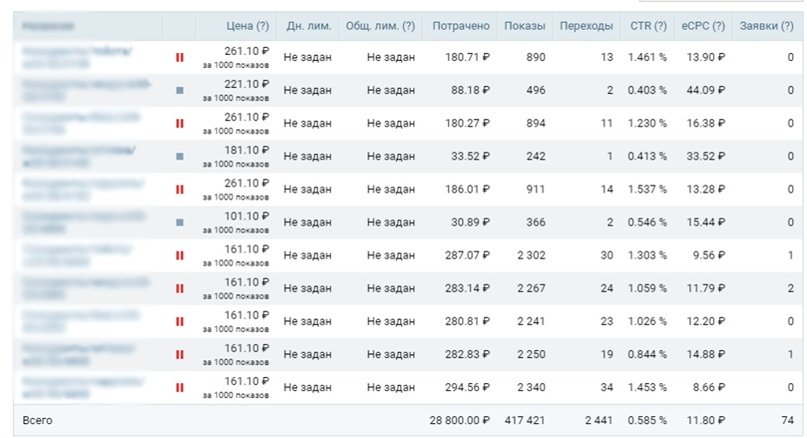Toggle status of the ad with 282.83 ₽ spent
This screenshot has width=807, height=438.
(x=180, y=354)
